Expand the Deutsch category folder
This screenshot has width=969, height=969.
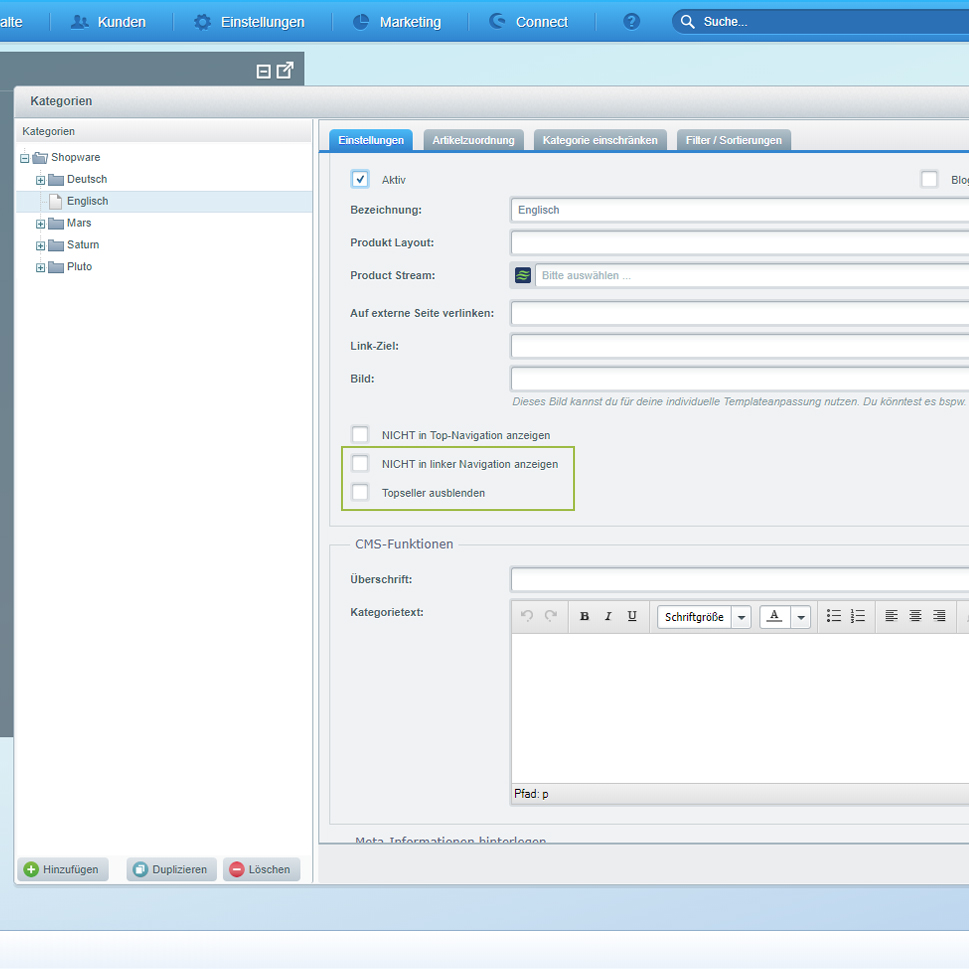(x=41, y=180)
